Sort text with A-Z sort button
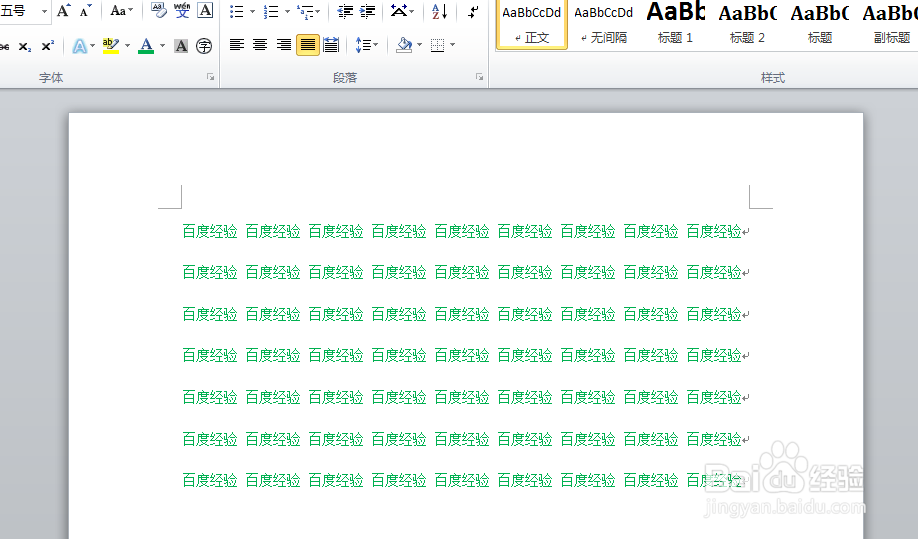This screenshot has width=918, height=539. point(440,11)
